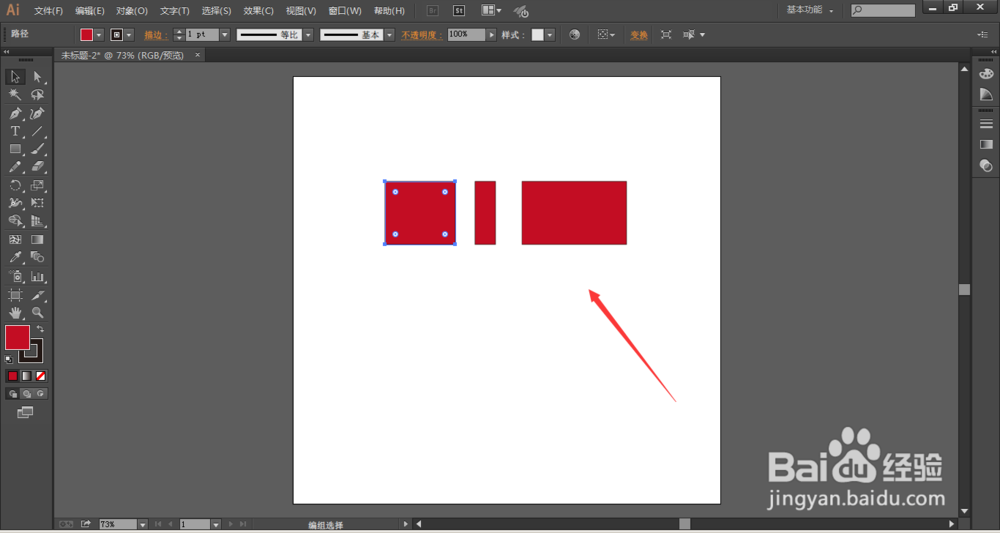Select the Type tool
1000x533 pixels.
point(15,131)
